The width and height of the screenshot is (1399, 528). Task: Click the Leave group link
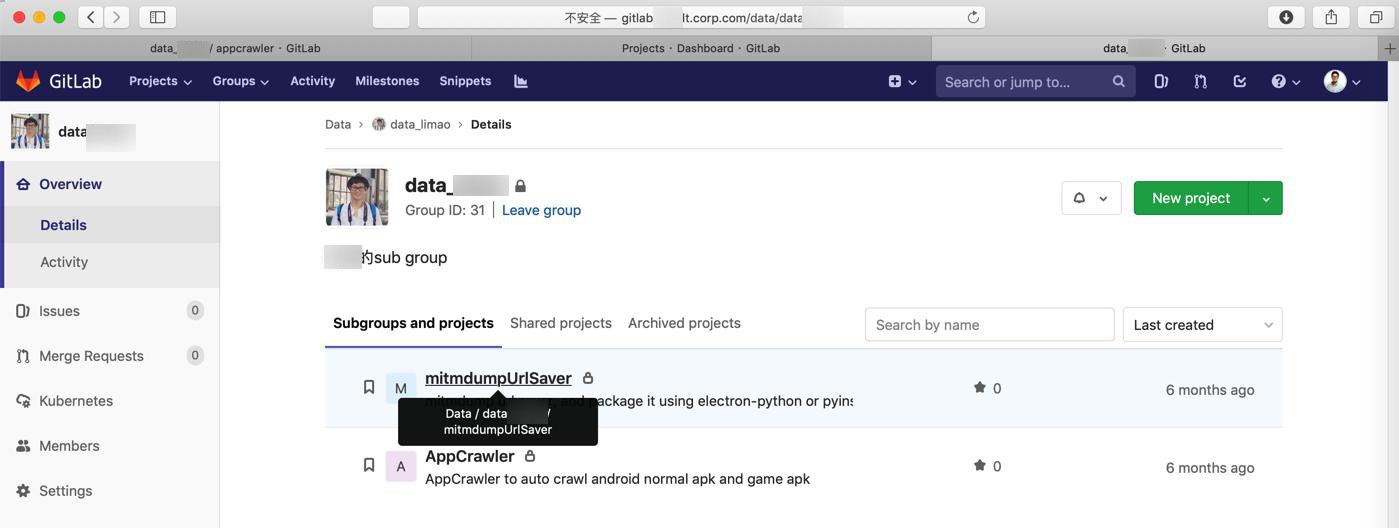point(541,210)
